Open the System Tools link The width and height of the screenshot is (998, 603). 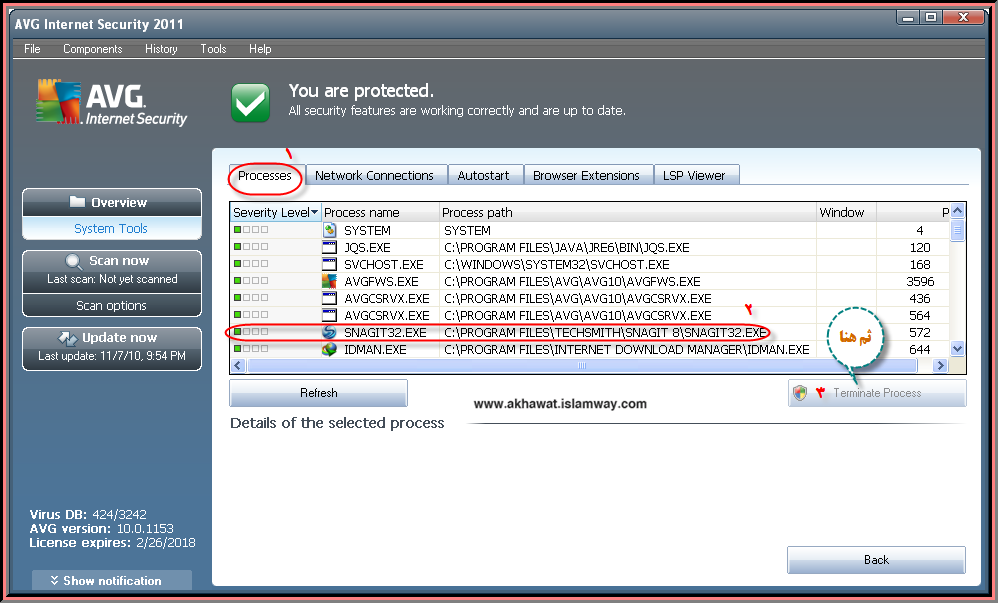tap(111, 228)
